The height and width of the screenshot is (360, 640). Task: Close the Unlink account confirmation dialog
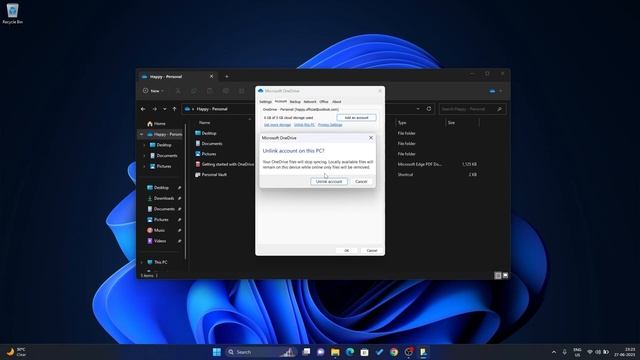point(371,138)
